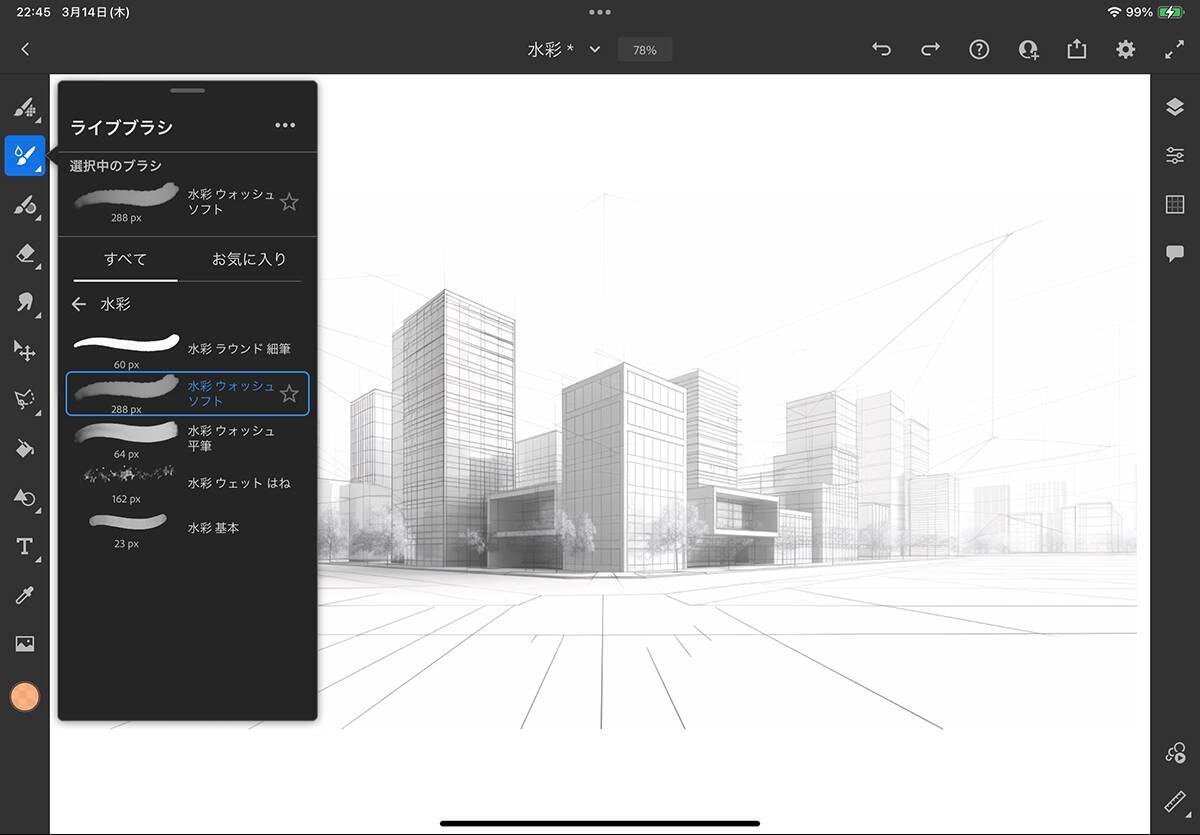This screenshot has height=835, width=1200.
Task: Toggle full screen mode
Action: 1174,49
